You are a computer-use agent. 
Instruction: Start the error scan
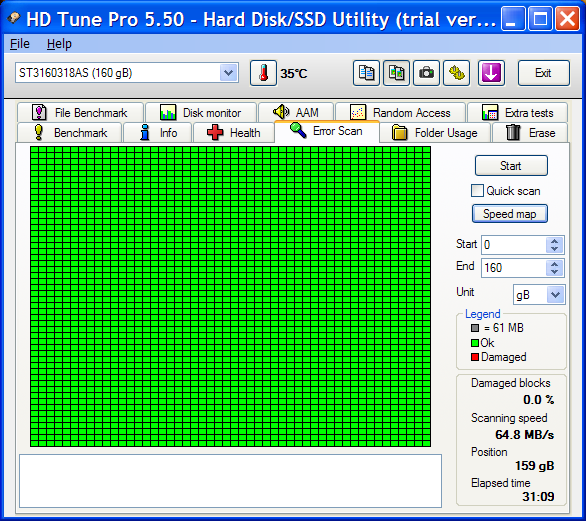pyautogui.click(x=511, y=166)
